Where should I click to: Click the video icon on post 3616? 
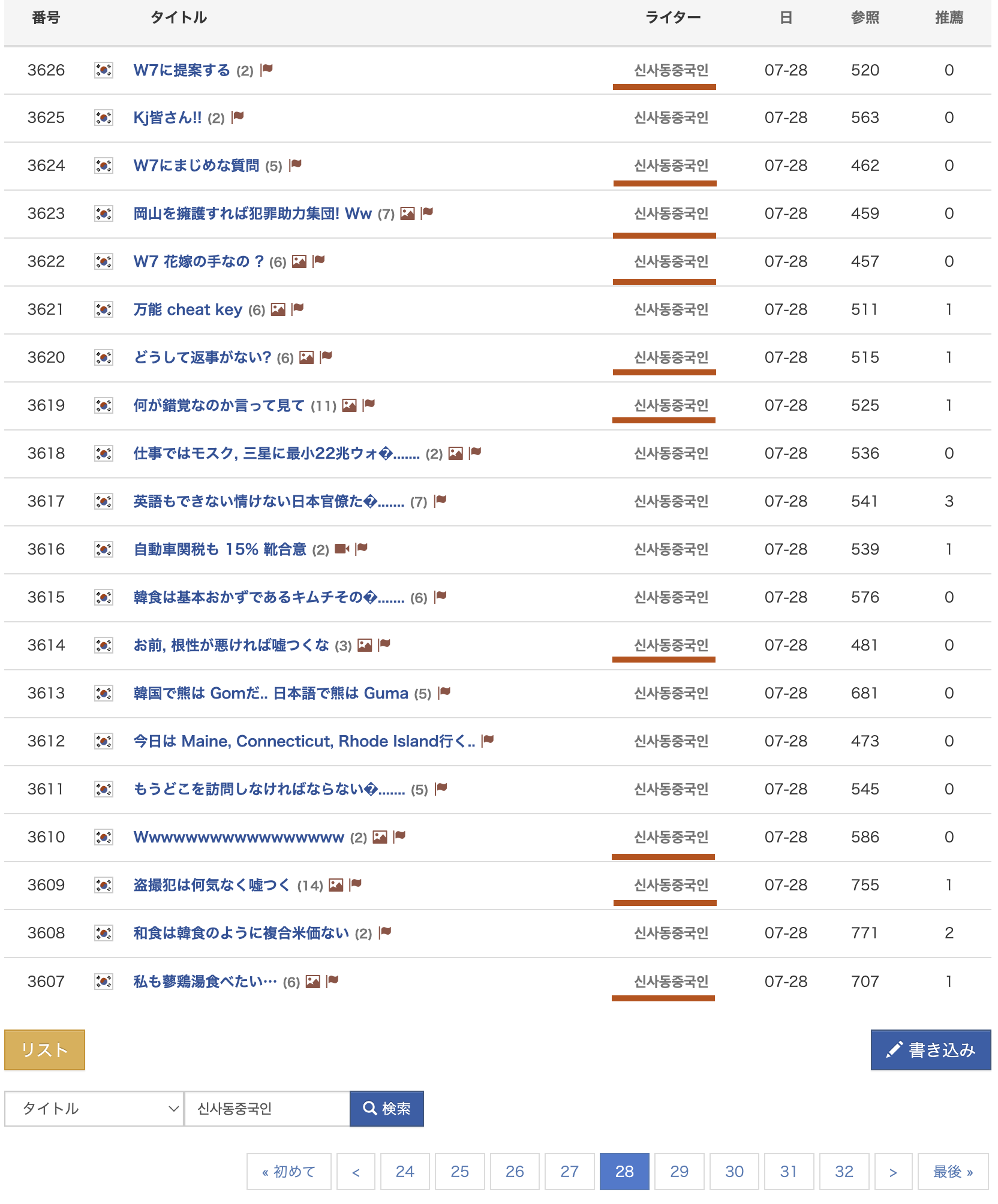(x=341, y=549)
